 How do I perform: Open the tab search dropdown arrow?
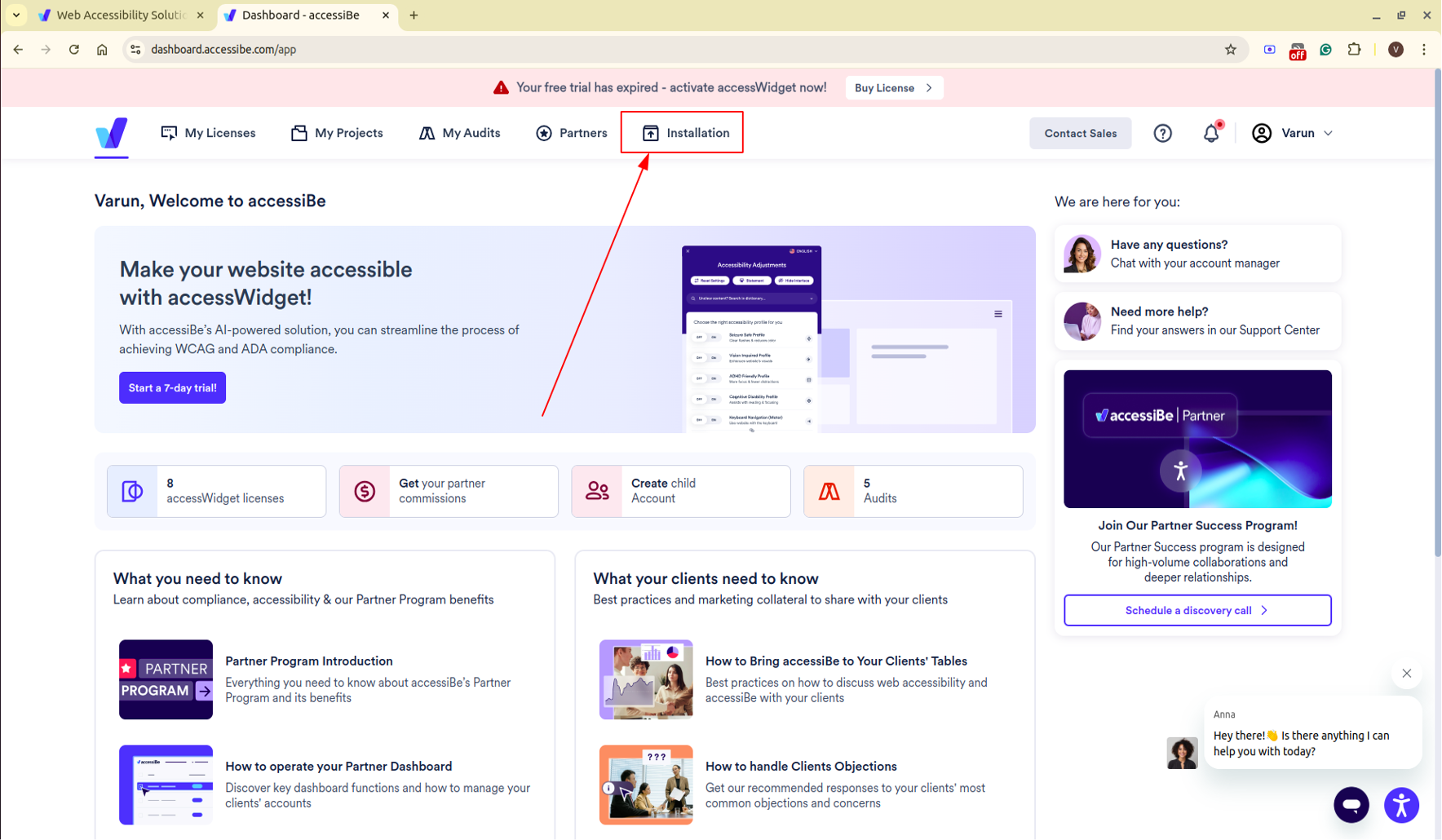pyautogui.click(x=15, y=15)
